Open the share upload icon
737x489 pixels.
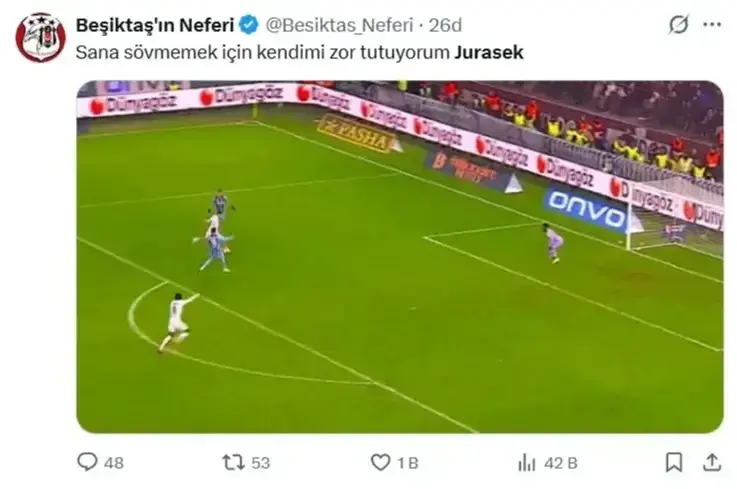pyautogui.click(x=712, y=462)
